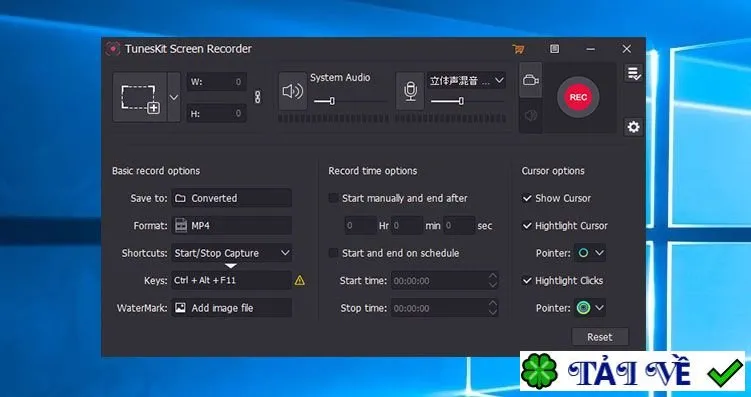Click the watermark image icon
Viewport: 751px width, 397px height.
[180, 308]
